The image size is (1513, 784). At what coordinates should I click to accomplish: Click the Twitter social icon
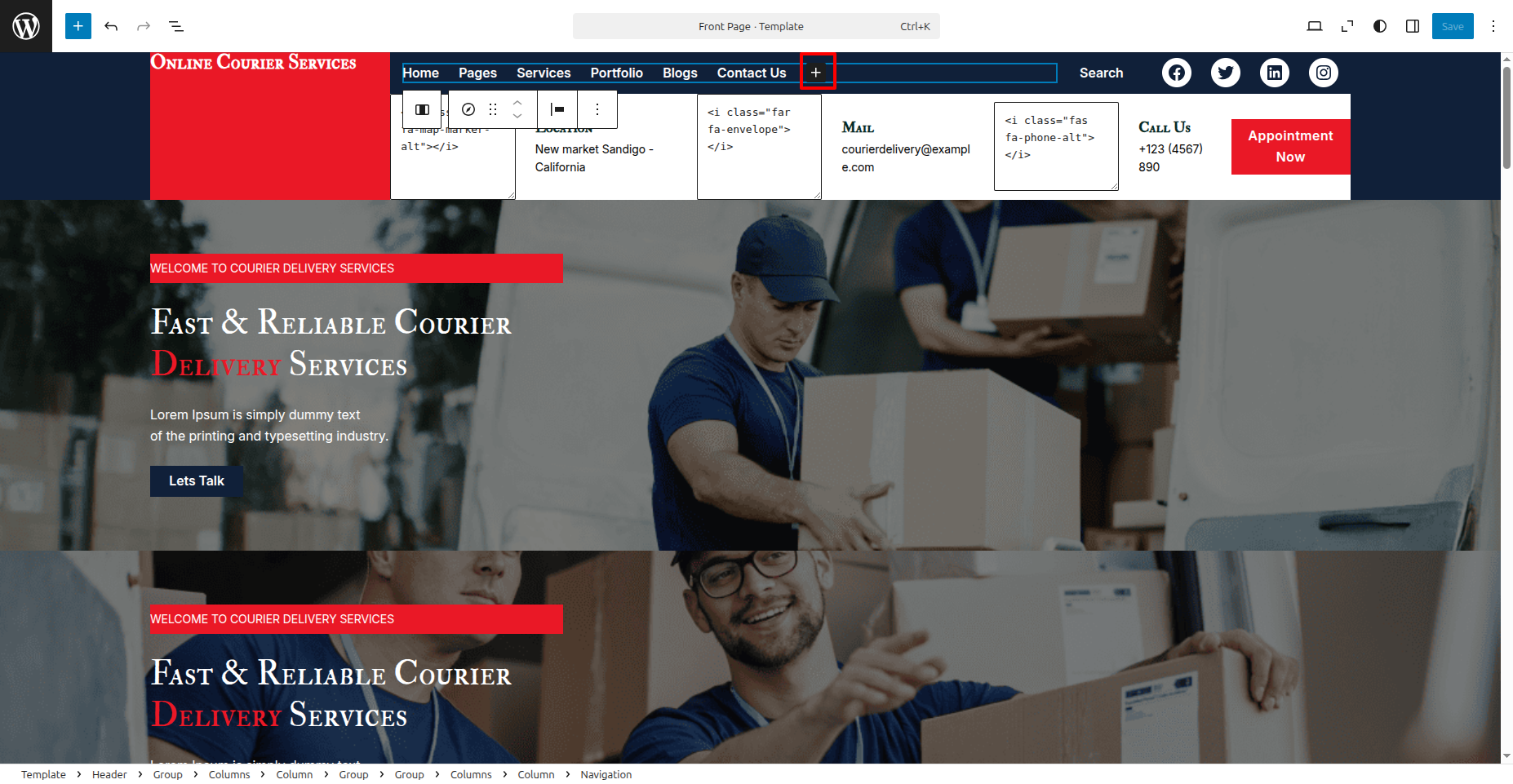pos(1225,73)
